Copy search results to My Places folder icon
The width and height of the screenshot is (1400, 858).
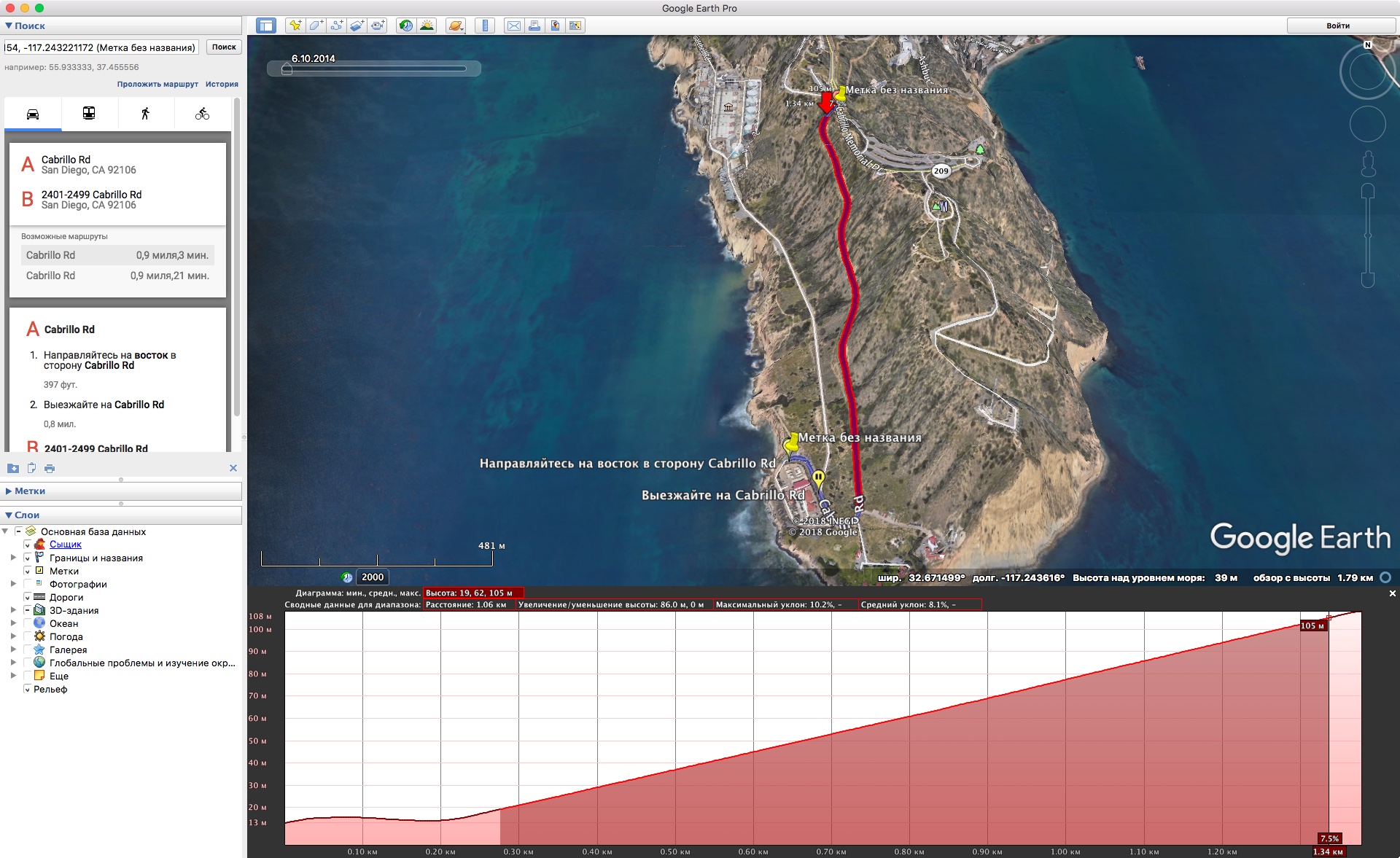13,468
